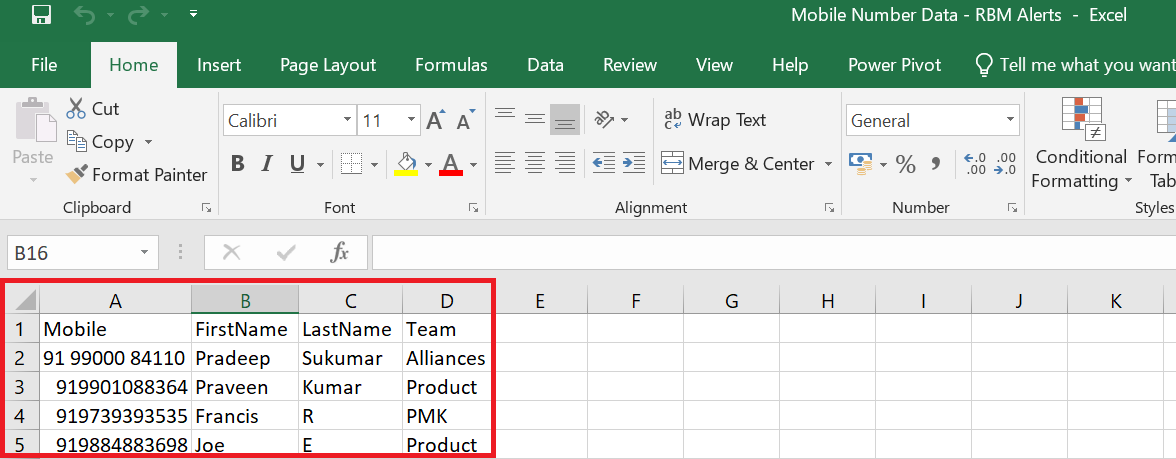Click the Increase Indent icon

[634, 162]
